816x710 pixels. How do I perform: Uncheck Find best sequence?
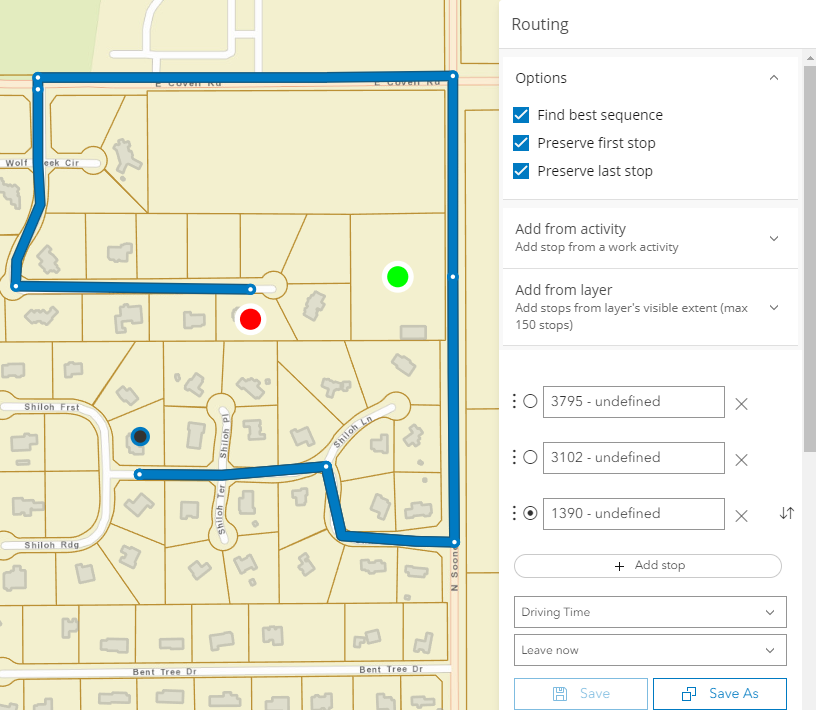click(521, 114)
